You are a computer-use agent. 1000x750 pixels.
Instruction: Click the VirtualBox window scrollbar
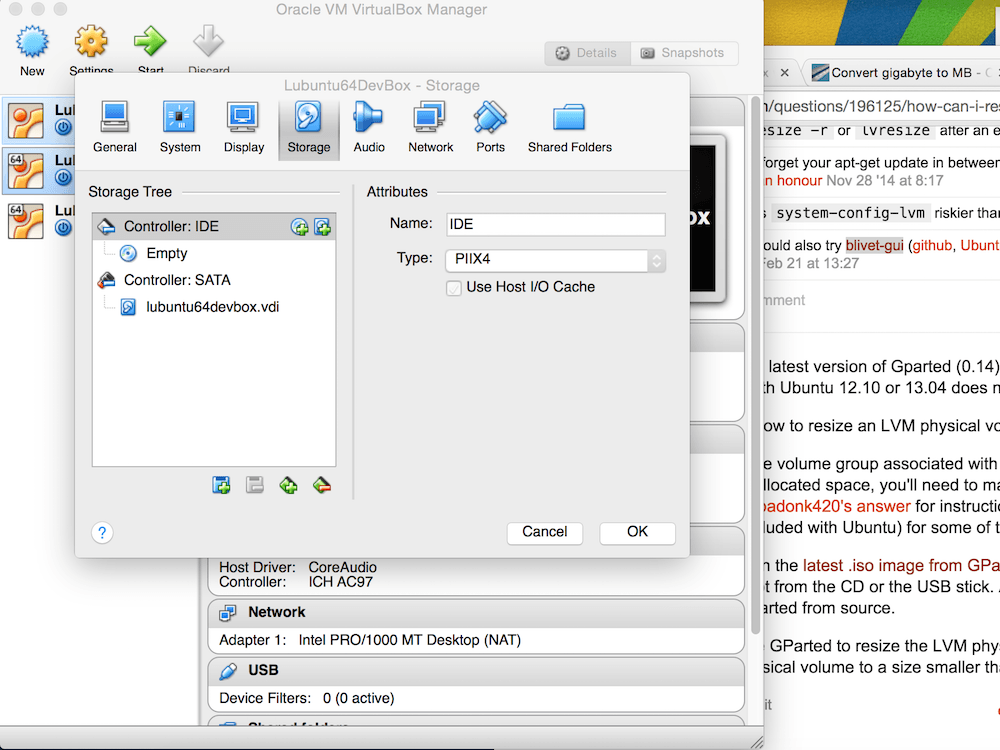click(755, 364)
